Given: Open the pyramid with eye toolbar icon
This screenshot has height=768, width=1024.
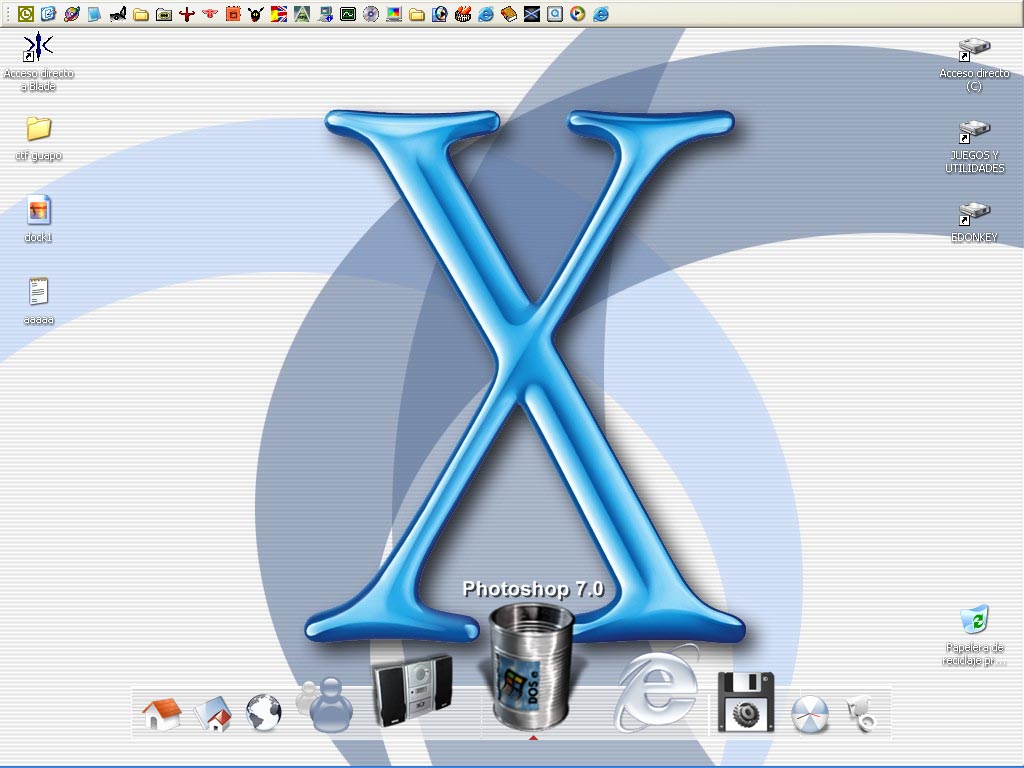Looking at the screenshot, I should [x=302, y=14].
